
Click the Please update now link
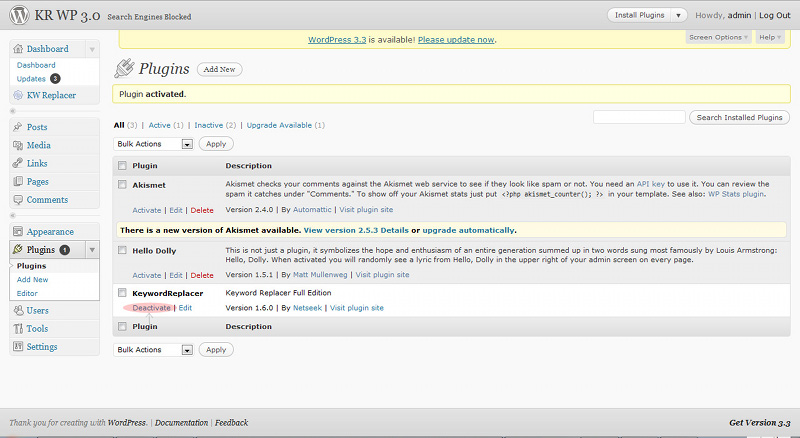pos(456,40)
